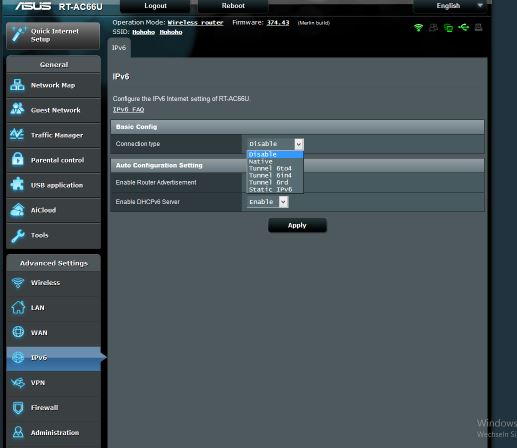Click the Connection type label
517x448 pixels.
point(138,144)
